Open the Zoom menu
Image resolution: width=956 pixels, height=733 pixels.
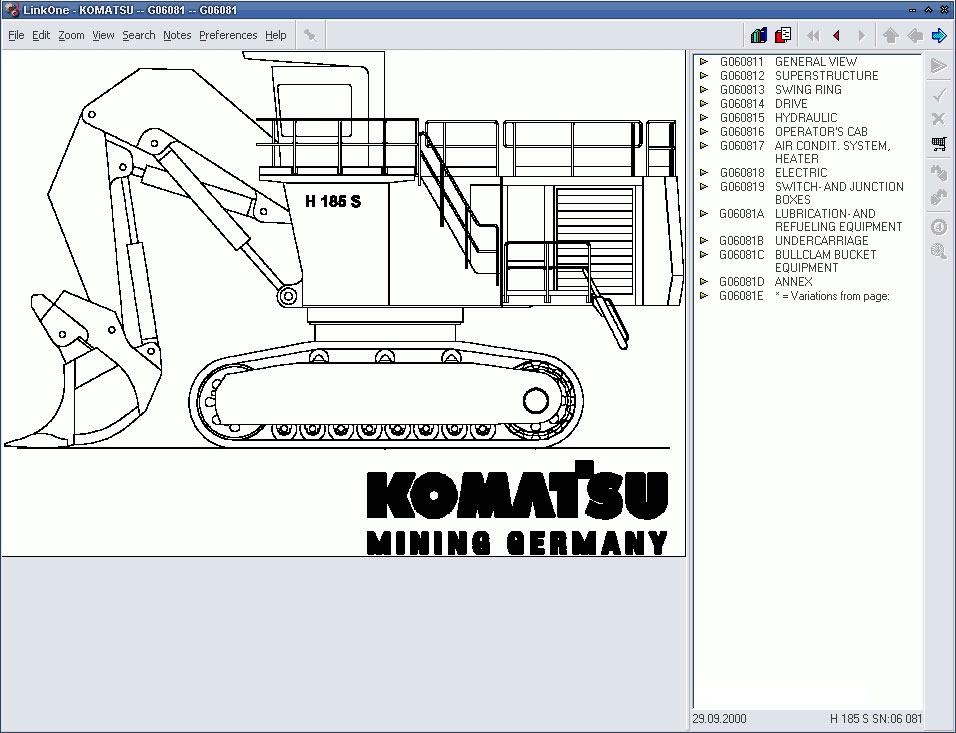click(71, 35)
